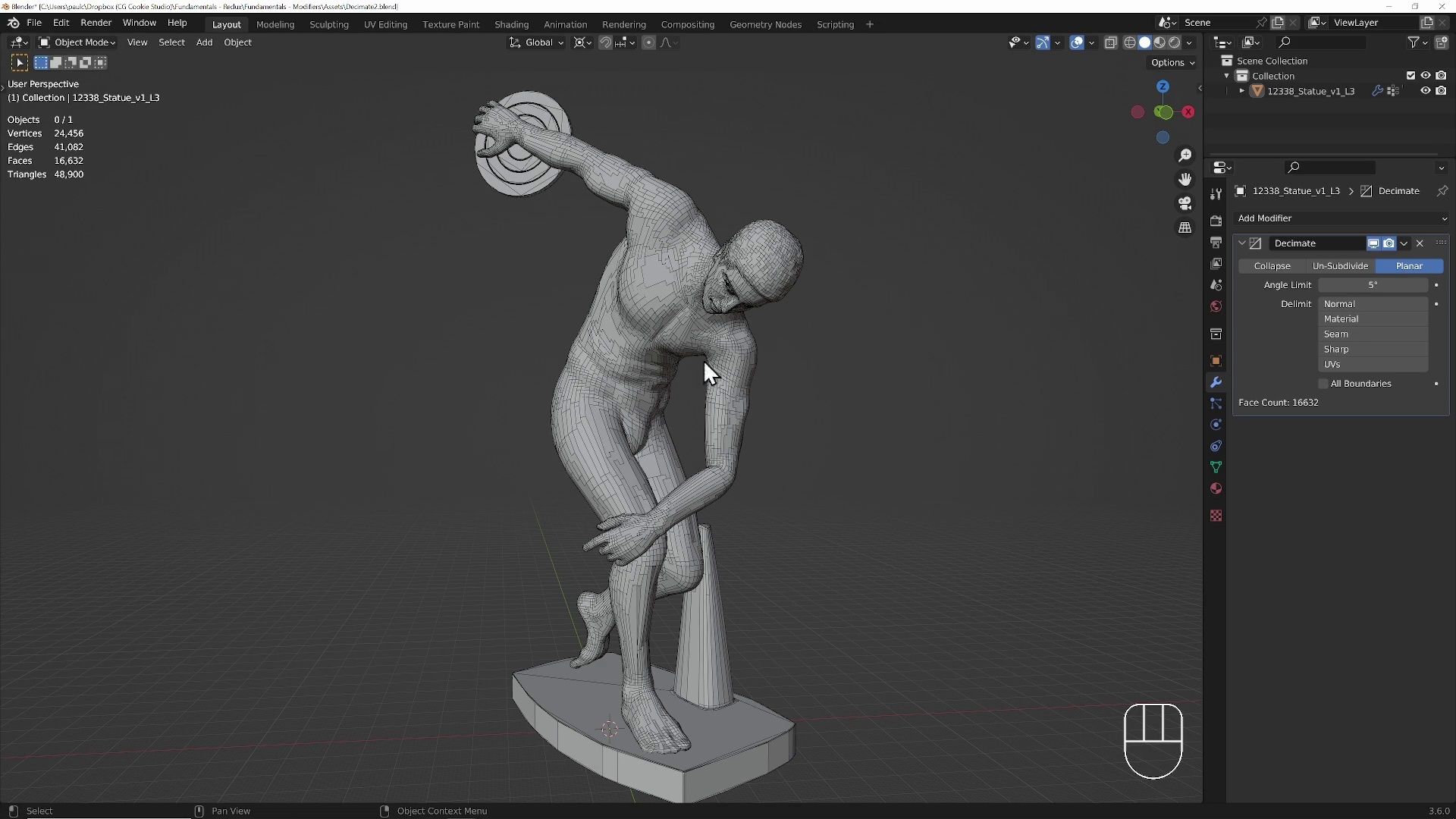Viewport: 1456px width, 819px height.
Task: Click the pin icon in Properties header
Action: coord(1442,191)
